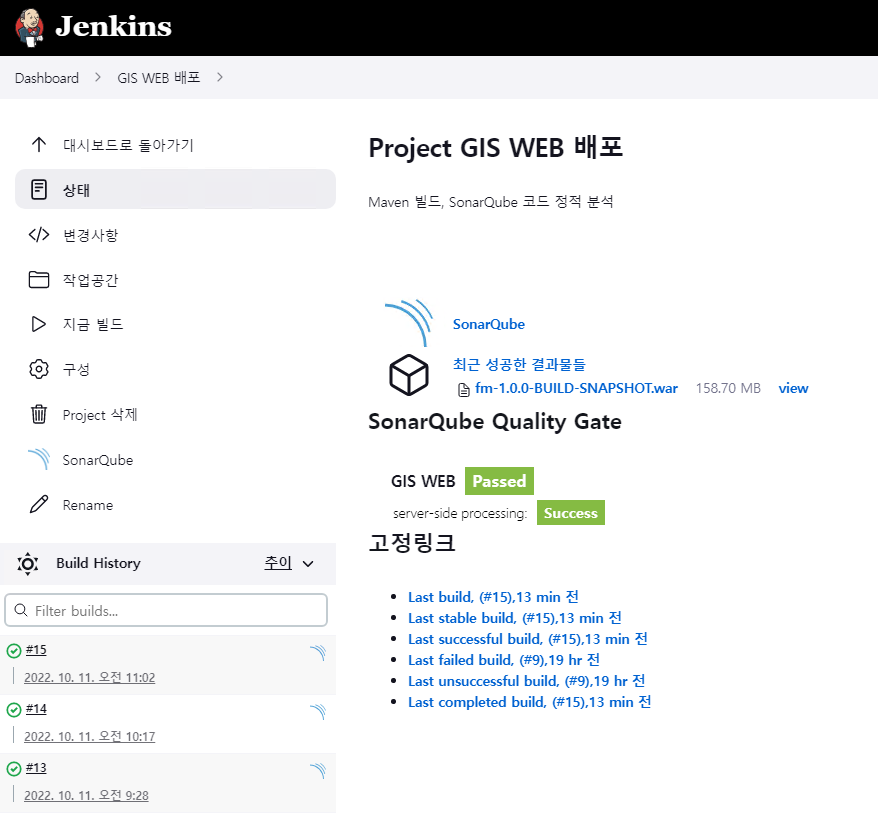This screenshot has width=878, height=814.
Task: Click the 158.70 MB file size text
Action: 728,389
